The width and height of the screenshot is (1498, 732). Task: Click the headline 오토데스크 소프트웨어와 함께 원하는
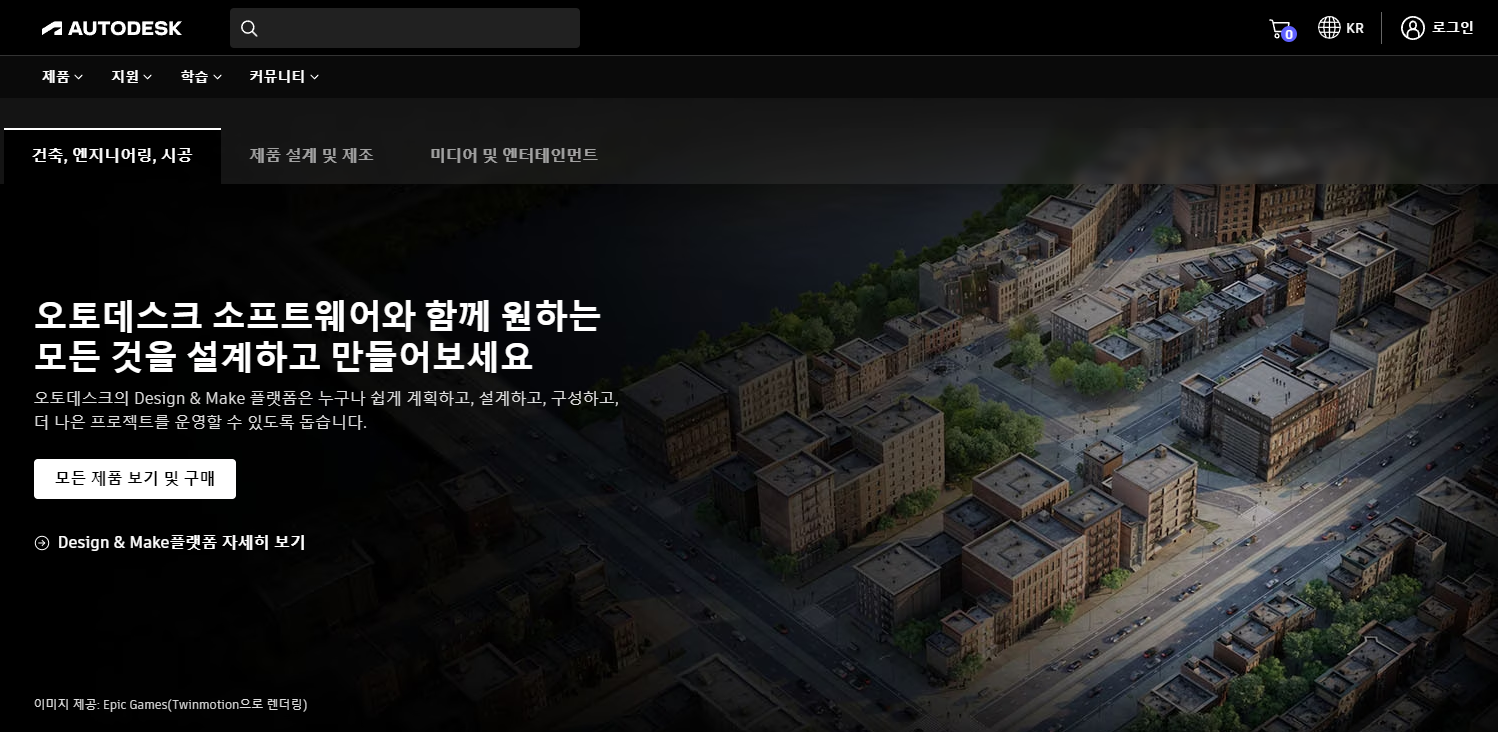point(318,316)
